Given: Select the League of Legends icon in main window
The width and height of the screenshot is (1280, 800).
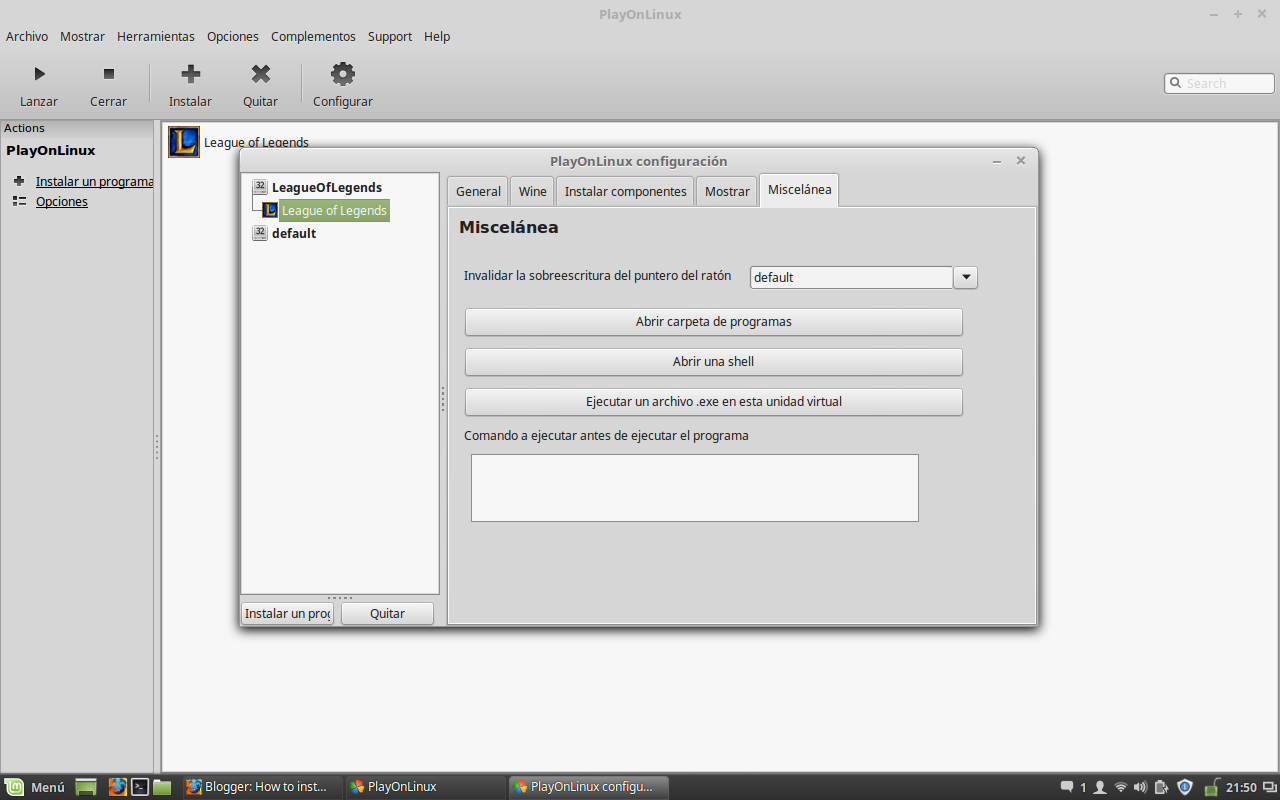Looking at the screenshot, I should 184,142.
